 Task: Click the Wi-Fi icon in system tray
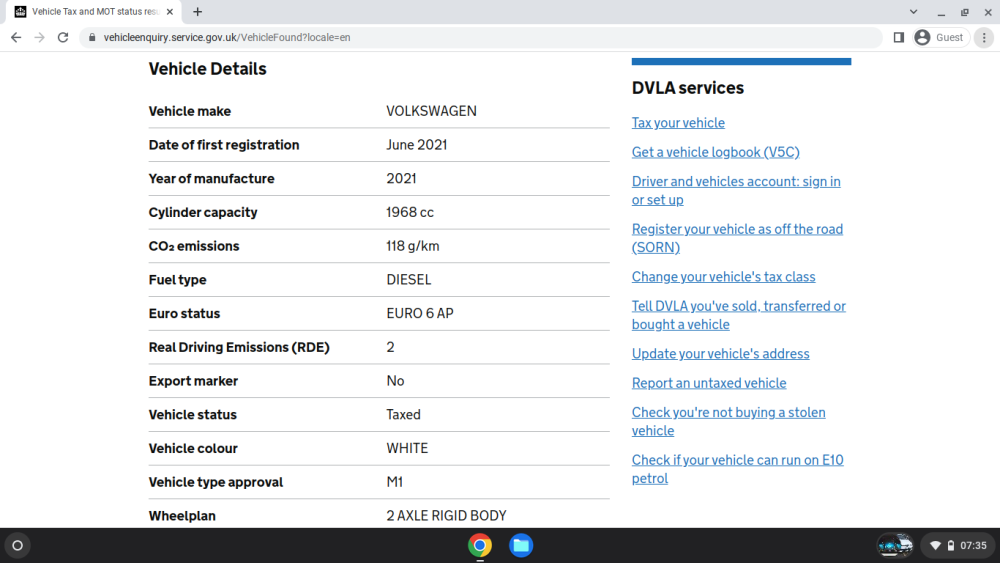pos(935,545)
